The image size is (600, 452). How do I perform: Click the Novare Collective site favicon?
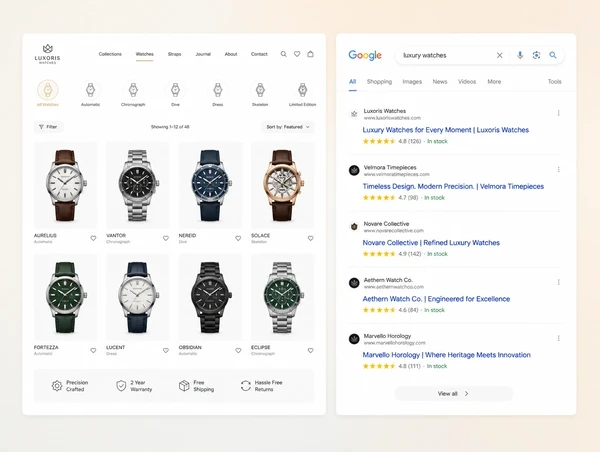click(354, 227)
